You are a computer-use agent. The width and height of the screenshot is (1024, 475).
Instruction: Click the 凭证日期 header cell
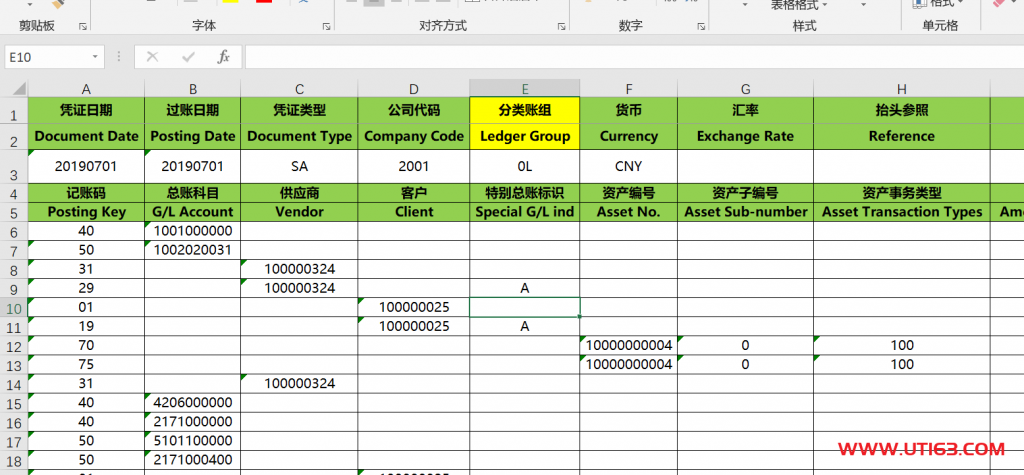pyautogui.click(x=86, y=110)
